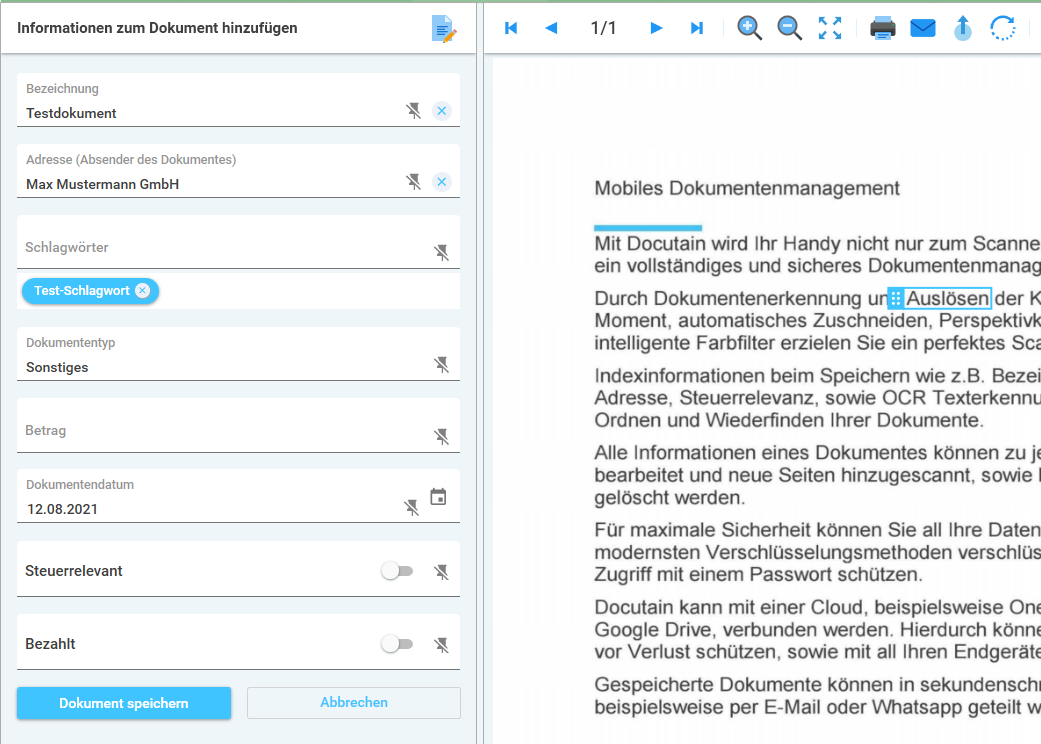Click the document edit icon in header
The image size is (1041, 744).
pos(443,29)
